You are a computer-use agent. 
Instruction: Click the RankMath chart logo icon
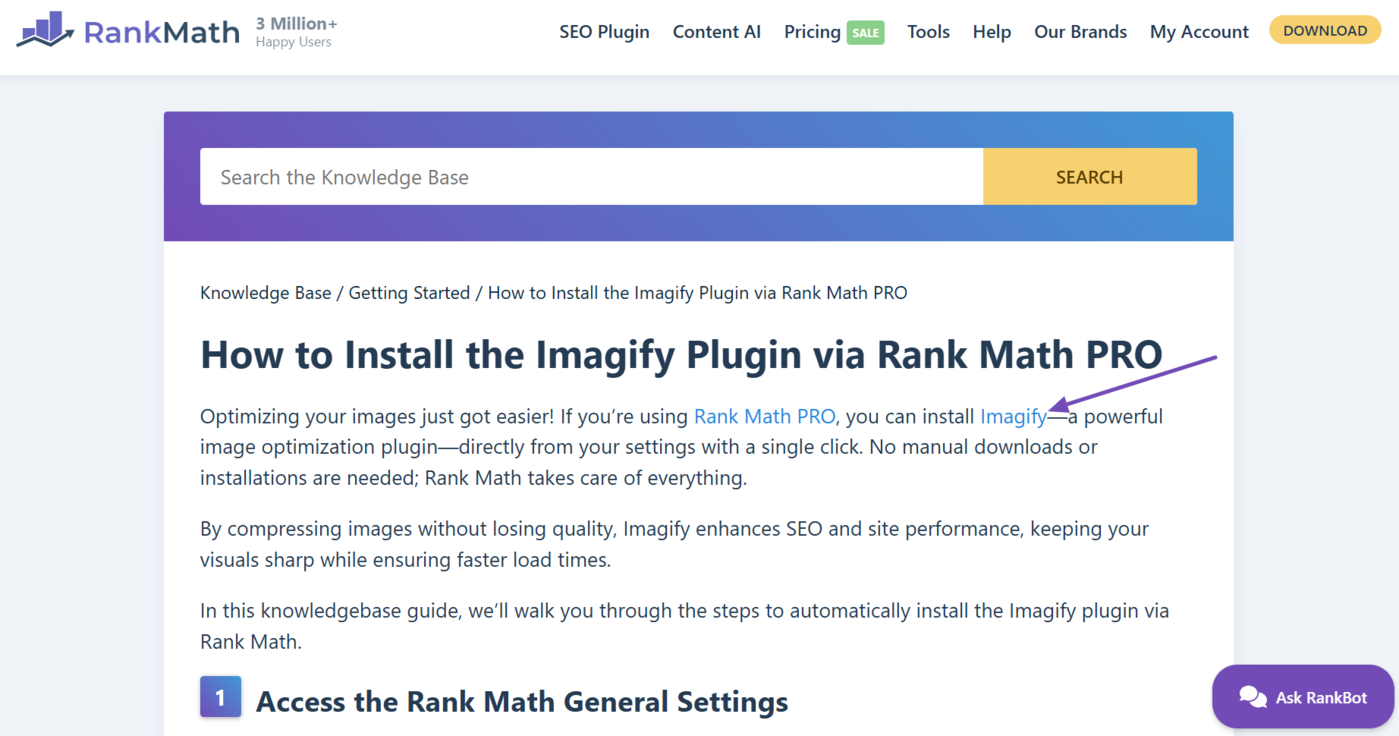pos(45,31)
